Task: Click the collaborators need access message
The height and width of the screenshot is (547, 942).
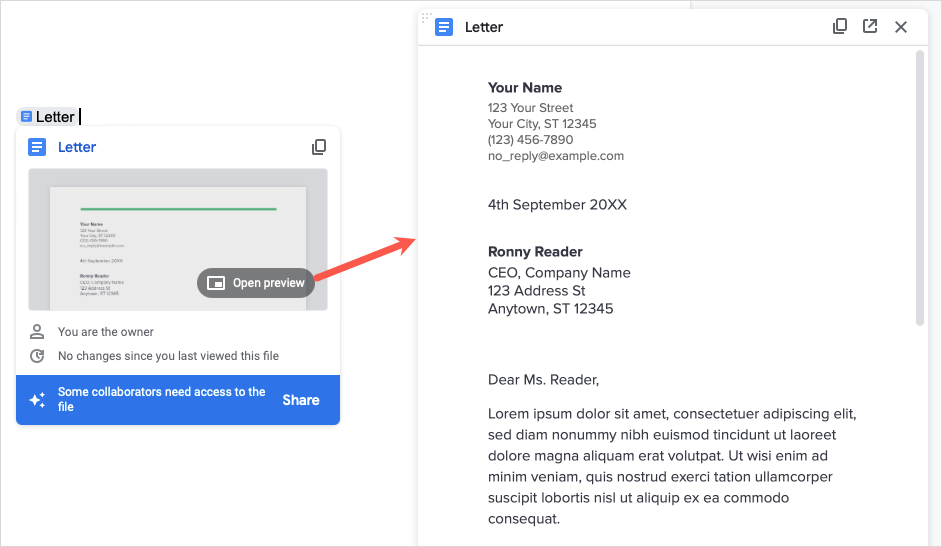Action: coord(161,399)
